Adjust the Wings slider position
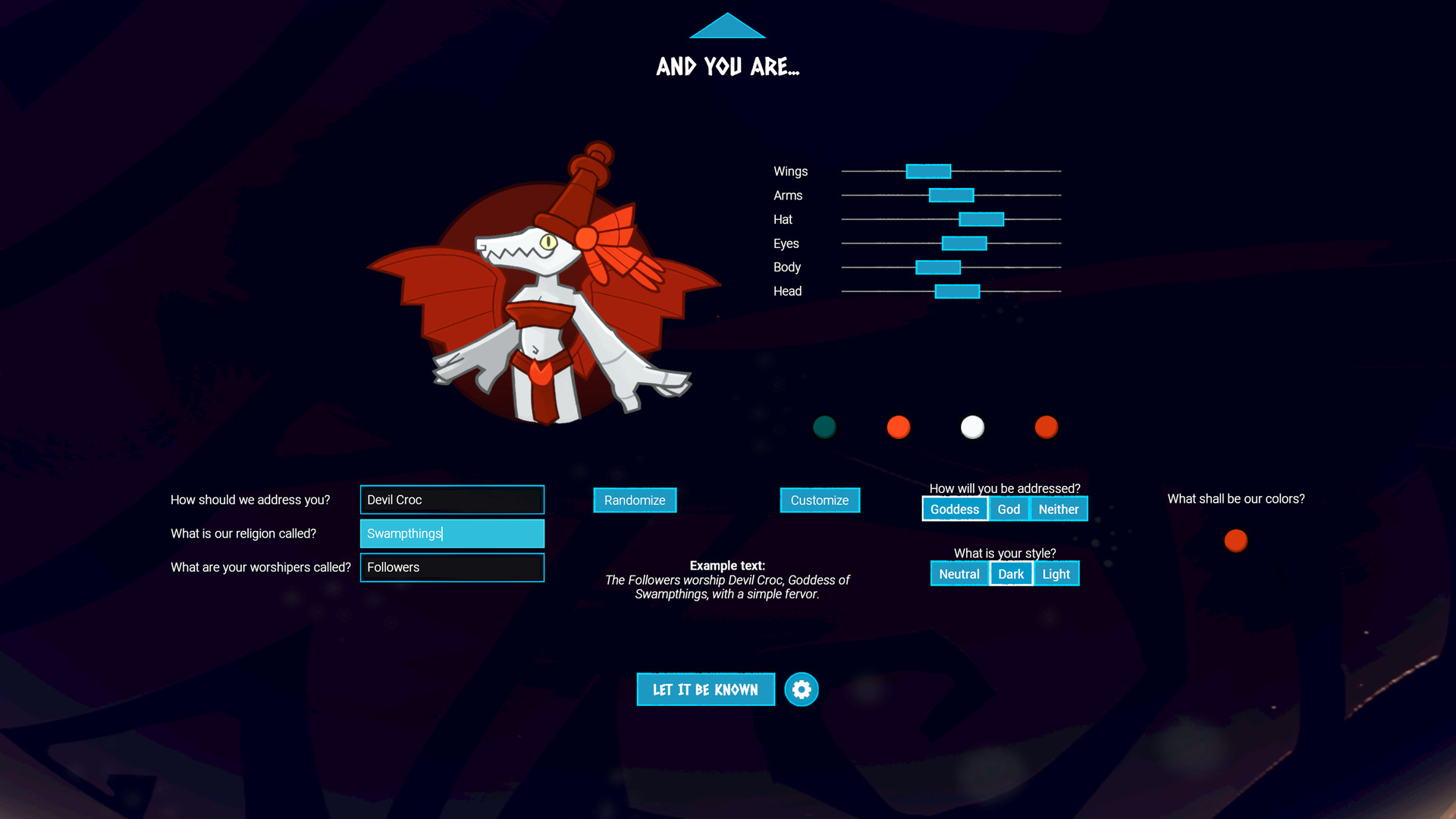Image resolution: width=1456 pixels, height=819 pixels. coord(928,170)
